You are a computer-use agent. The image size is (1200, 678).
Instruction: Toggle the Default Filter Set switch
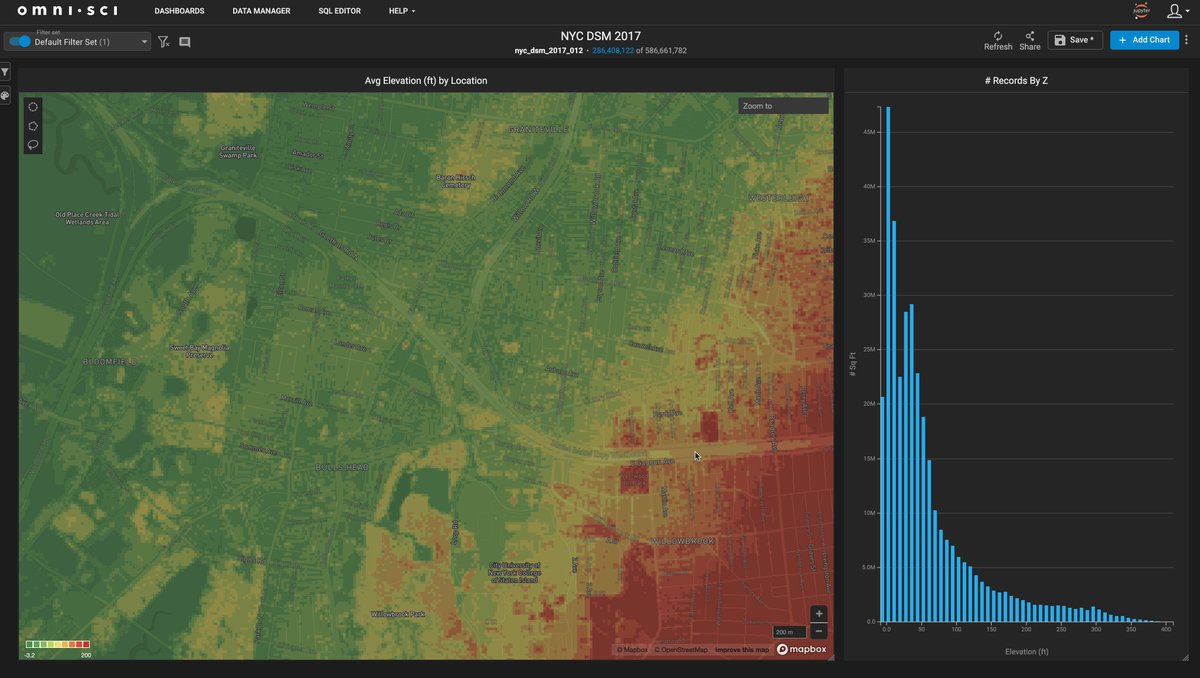[x=20, y=42]
